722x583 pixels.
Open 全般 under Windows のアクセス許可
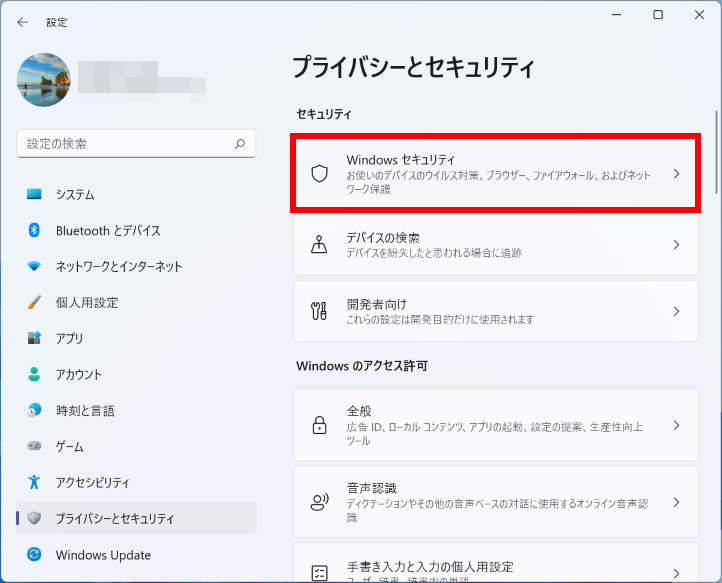click(495, 425)
